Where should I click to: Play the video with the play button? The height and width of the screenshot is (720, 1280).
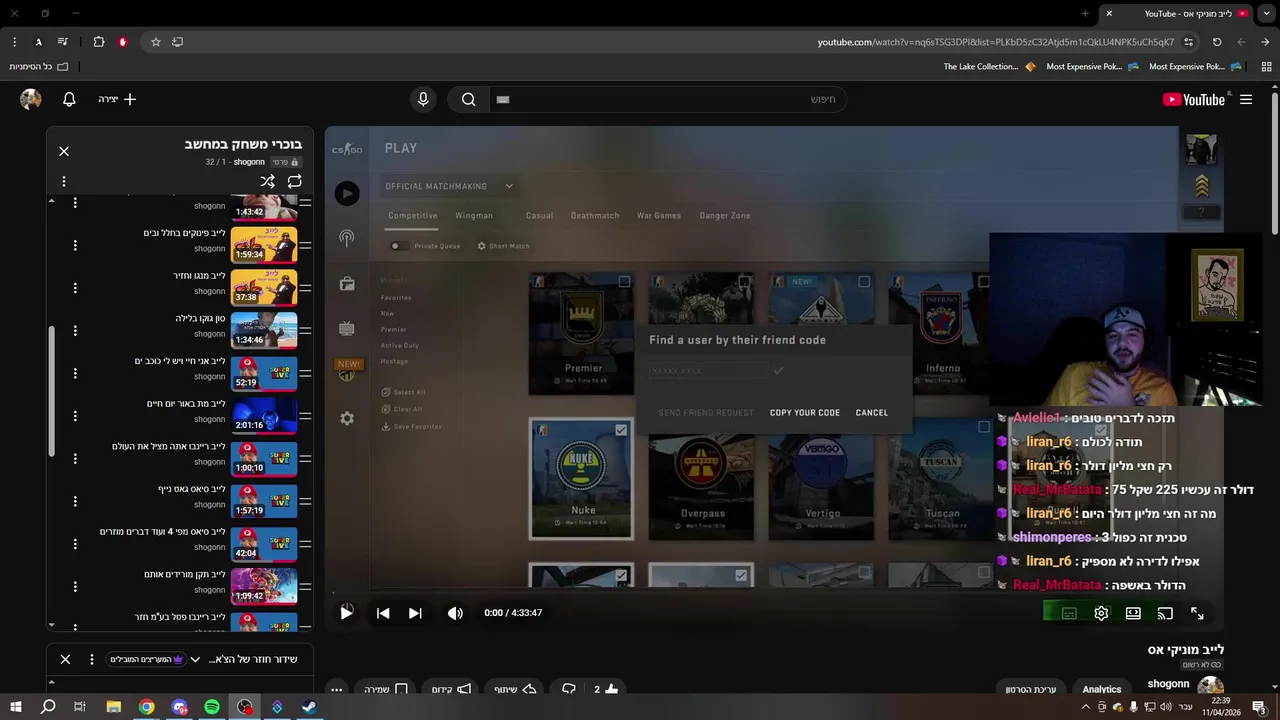346,613
